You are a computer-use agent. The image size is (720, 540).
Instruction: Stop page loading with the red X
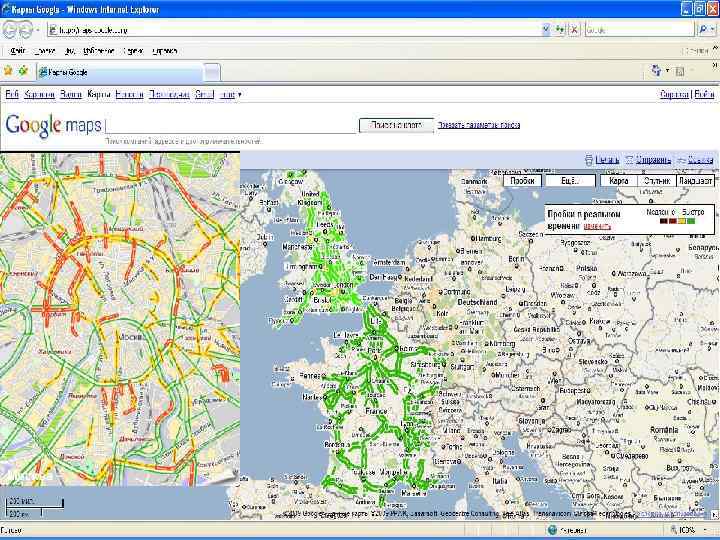tap(574, 30)
